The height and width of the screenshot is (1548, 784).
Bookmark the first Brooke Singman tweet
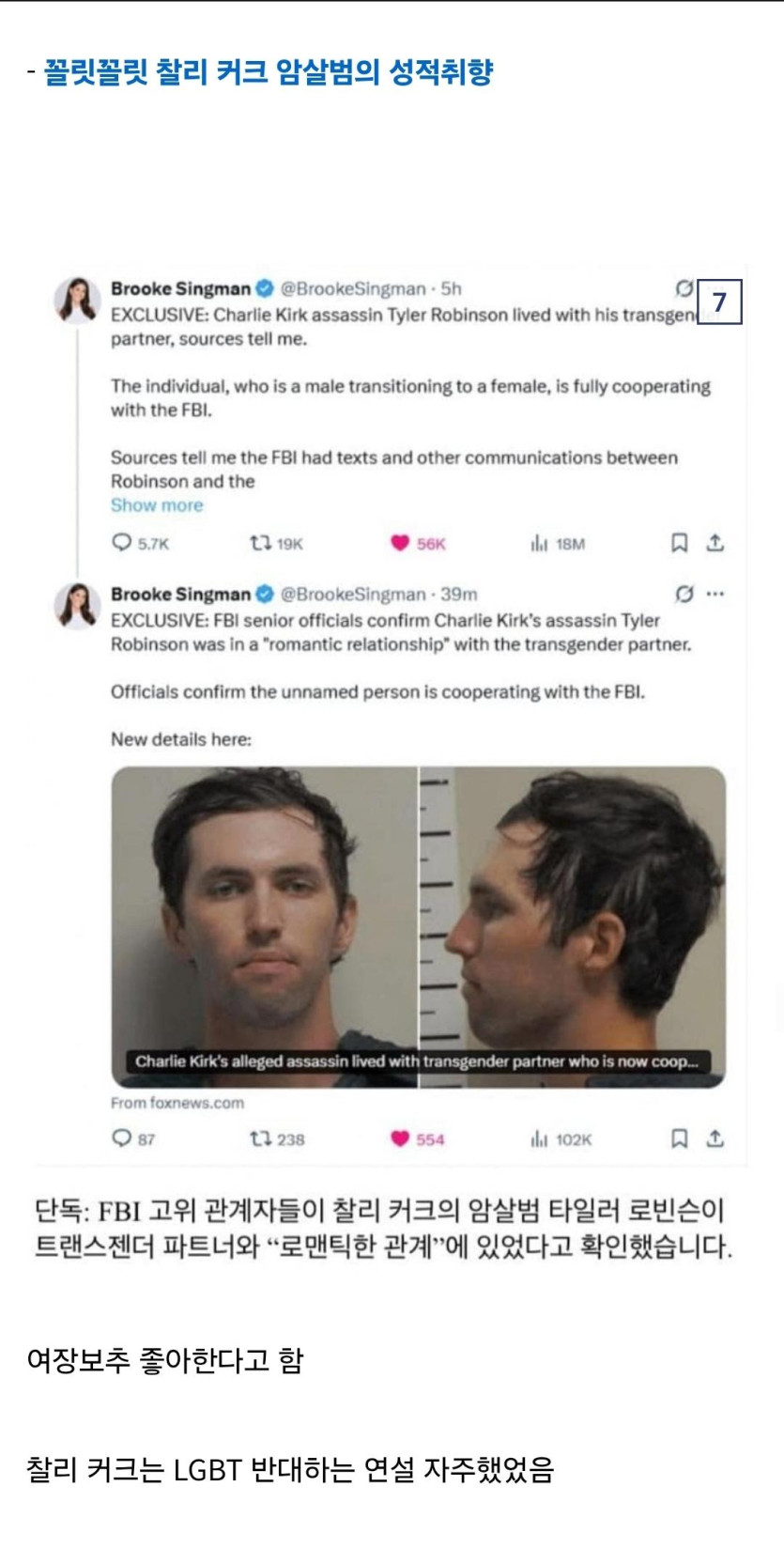click(679, 543)
